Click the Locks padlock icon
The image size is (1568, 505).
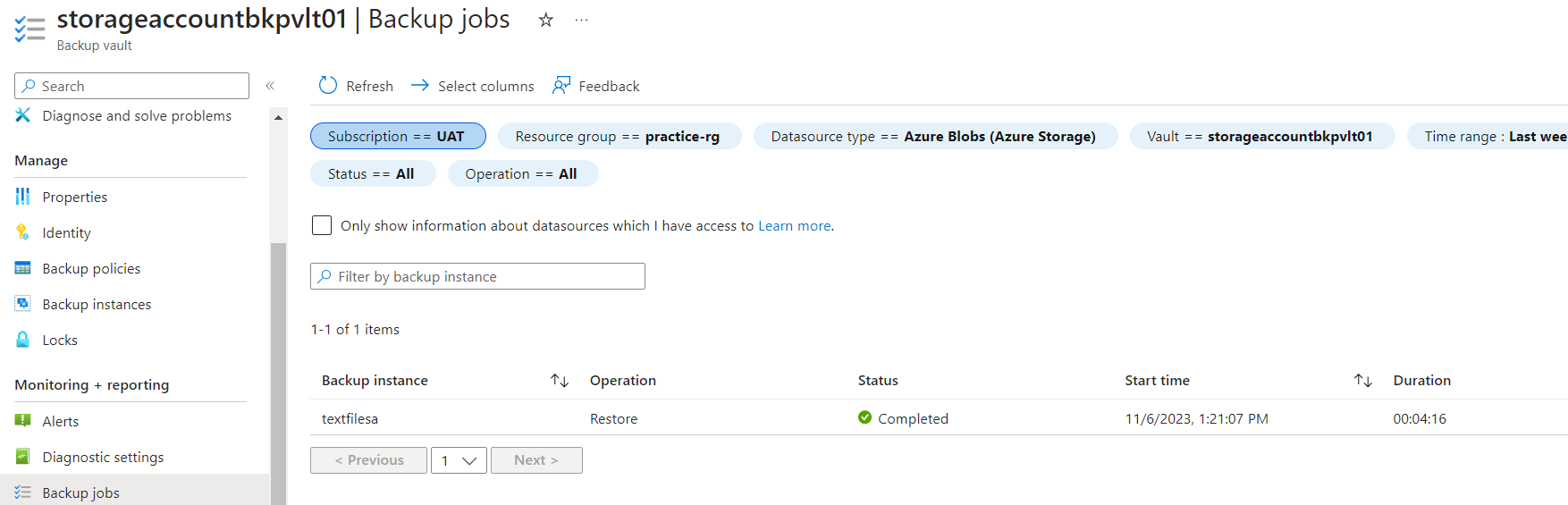tap(23, 340)
